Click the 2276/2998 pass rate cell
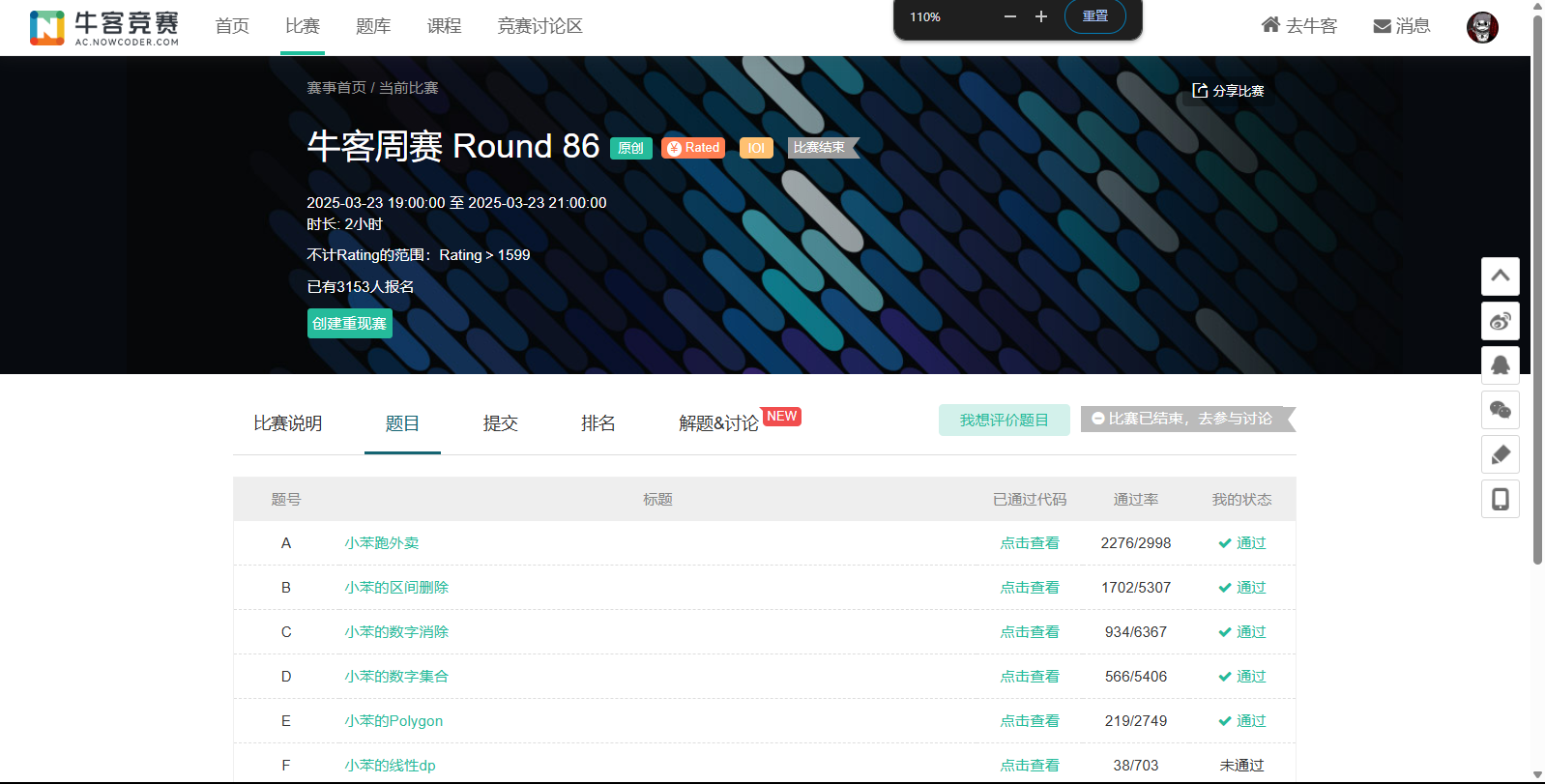Viewport: 1545px width, 784px height. (x=1136, y=543)
